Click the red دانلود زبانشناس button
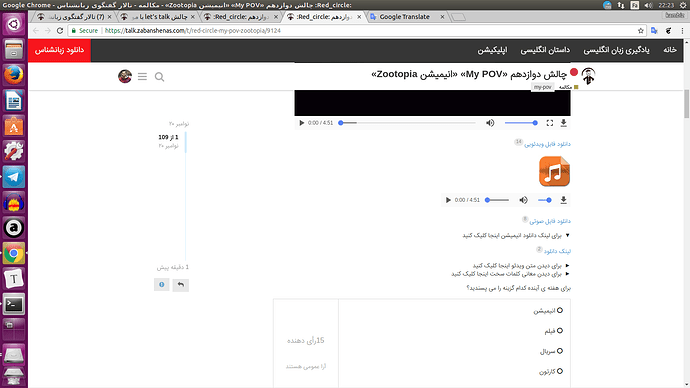The width and height of the screenshot is (690, 388). coord(59,50)
